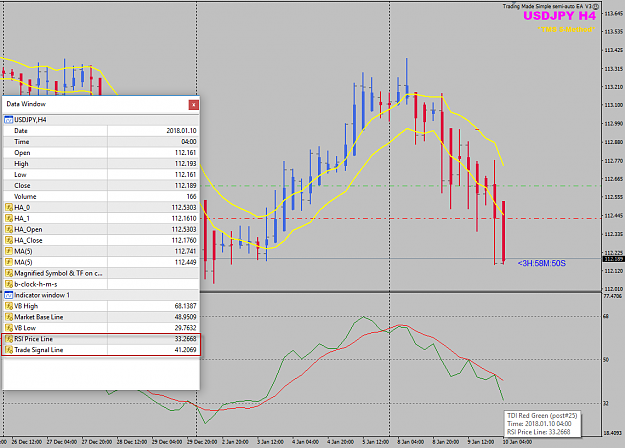Select the Market Base Line value 48.9509
The width and height of the screenshot is (625, 448).
coord(185,317)
